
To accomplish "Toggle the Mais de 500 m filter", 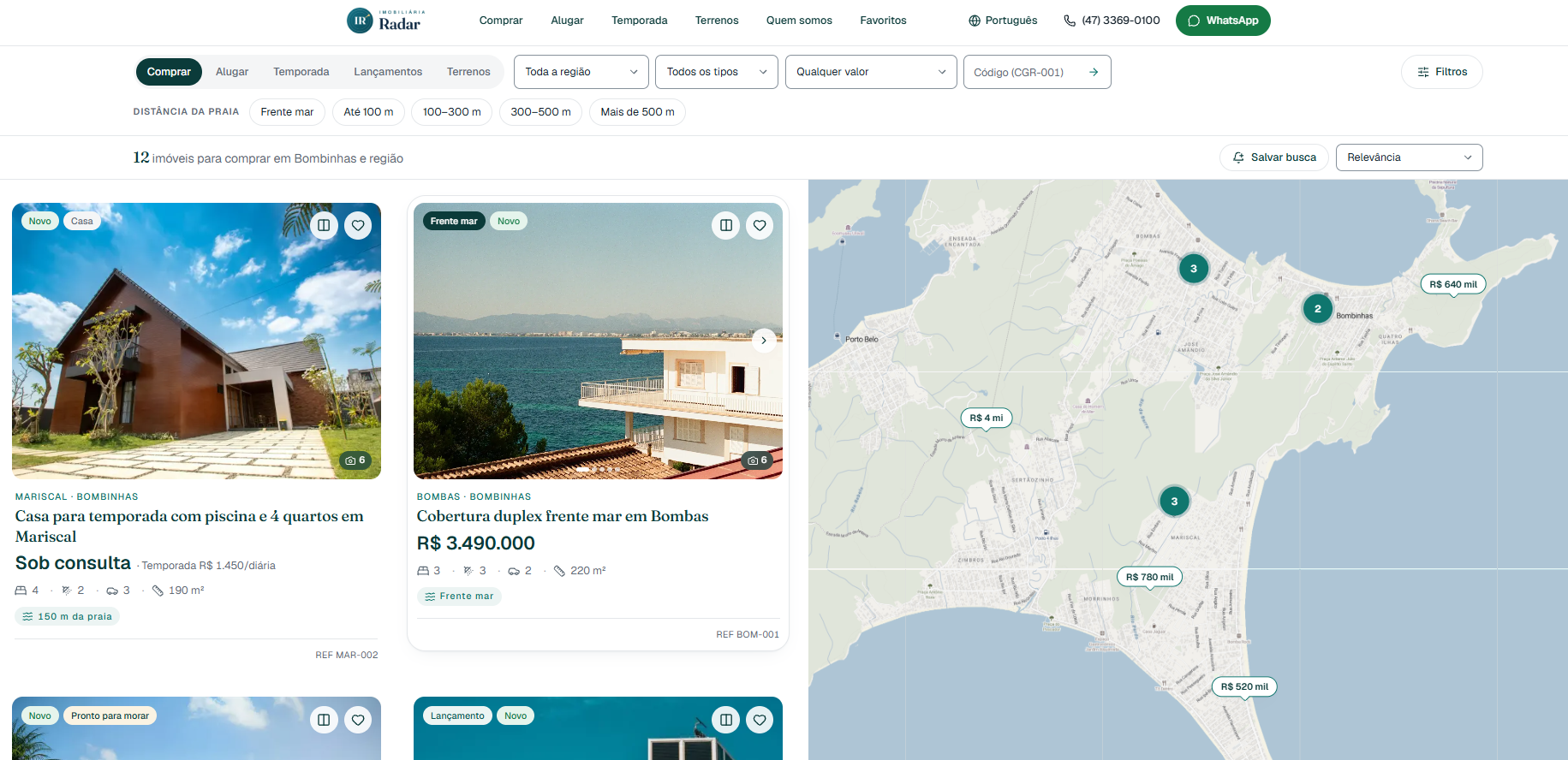I will (x=637, y=112).
